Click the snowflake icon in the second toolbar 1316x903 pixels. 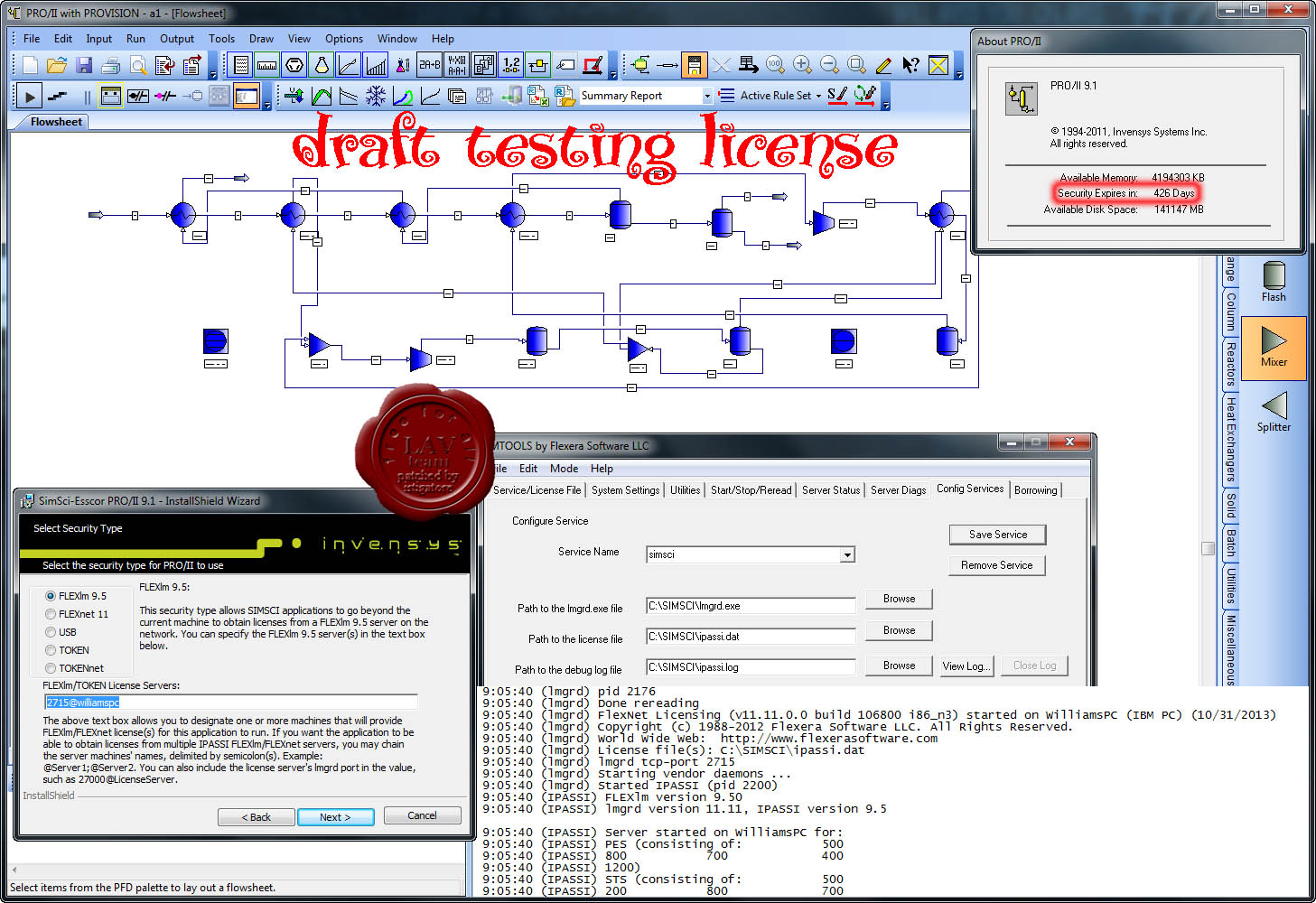click(x=376, y=96)
